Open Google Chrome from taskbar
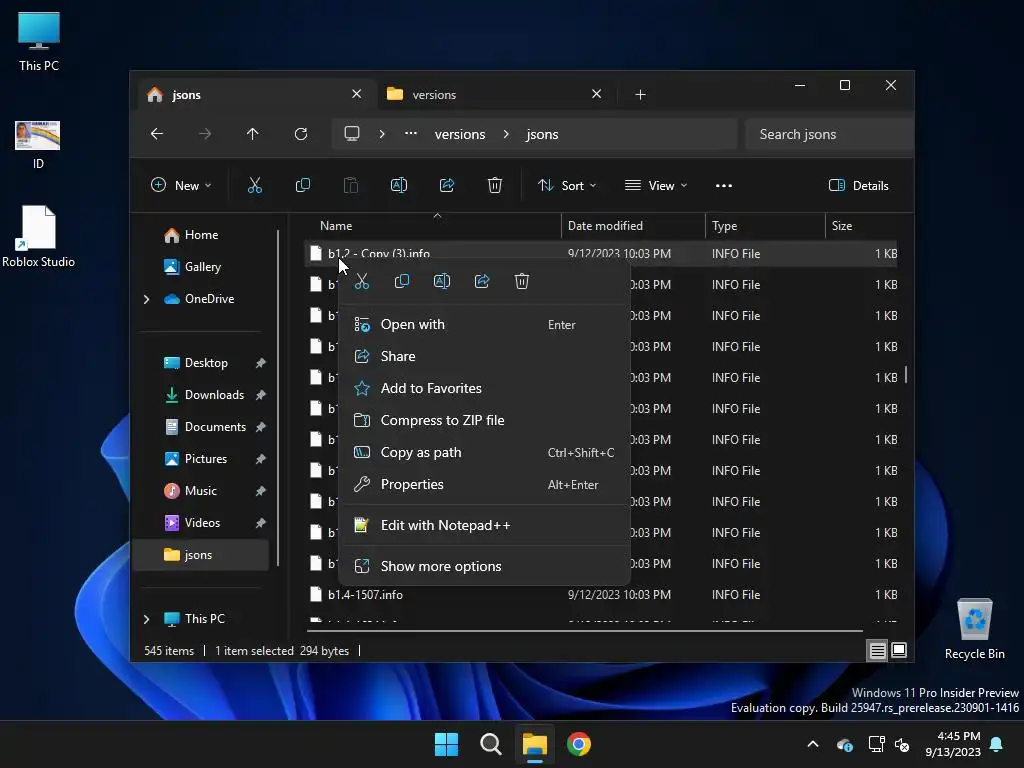 click(x=579, y=744)
